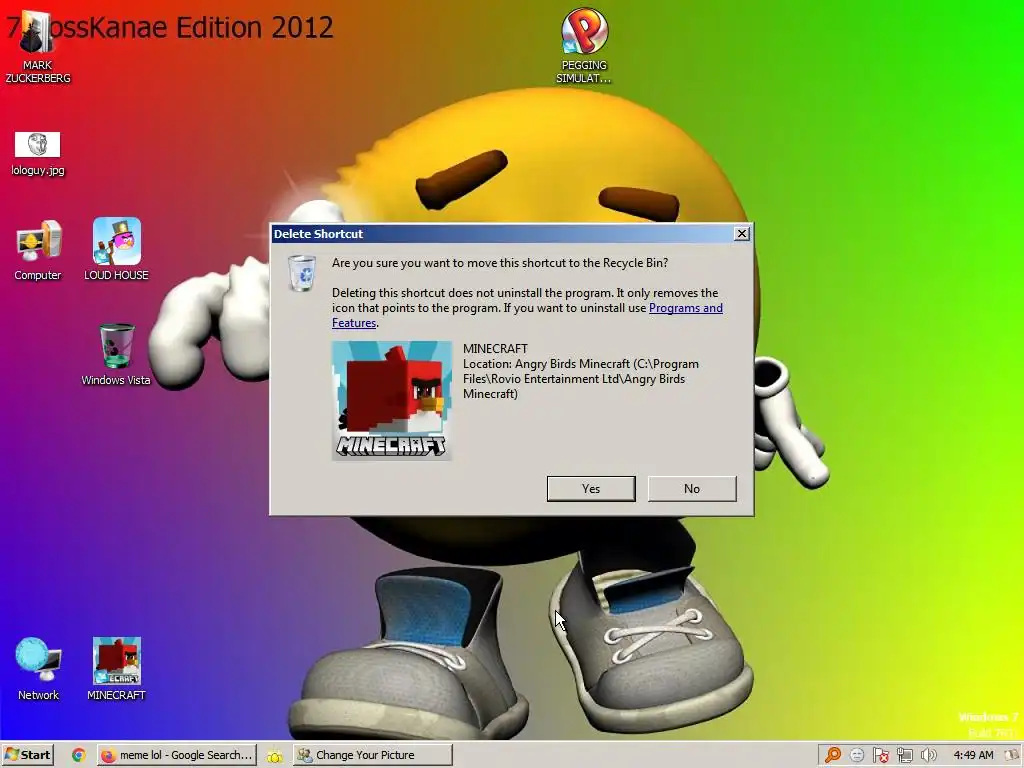Open the Start menu
This screenshot has height=768, width=1024.
coord(27,755)
